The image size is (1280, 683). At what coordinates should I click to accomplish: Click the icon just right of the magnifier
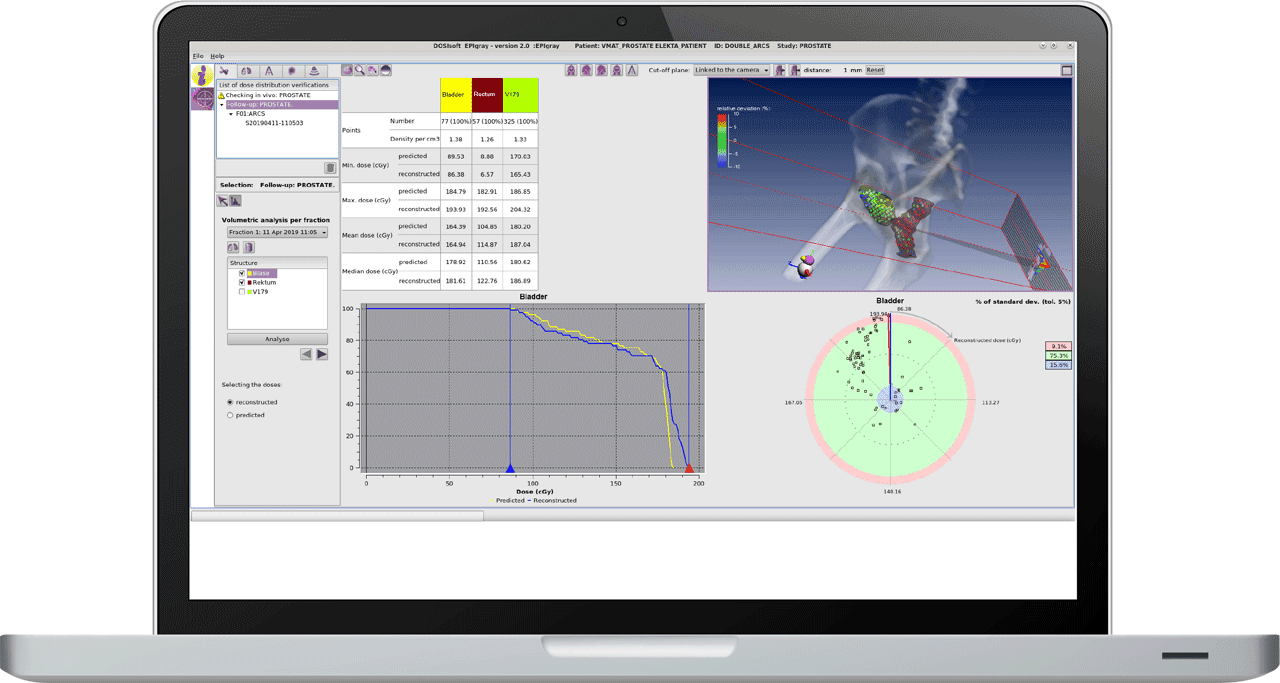373,70
